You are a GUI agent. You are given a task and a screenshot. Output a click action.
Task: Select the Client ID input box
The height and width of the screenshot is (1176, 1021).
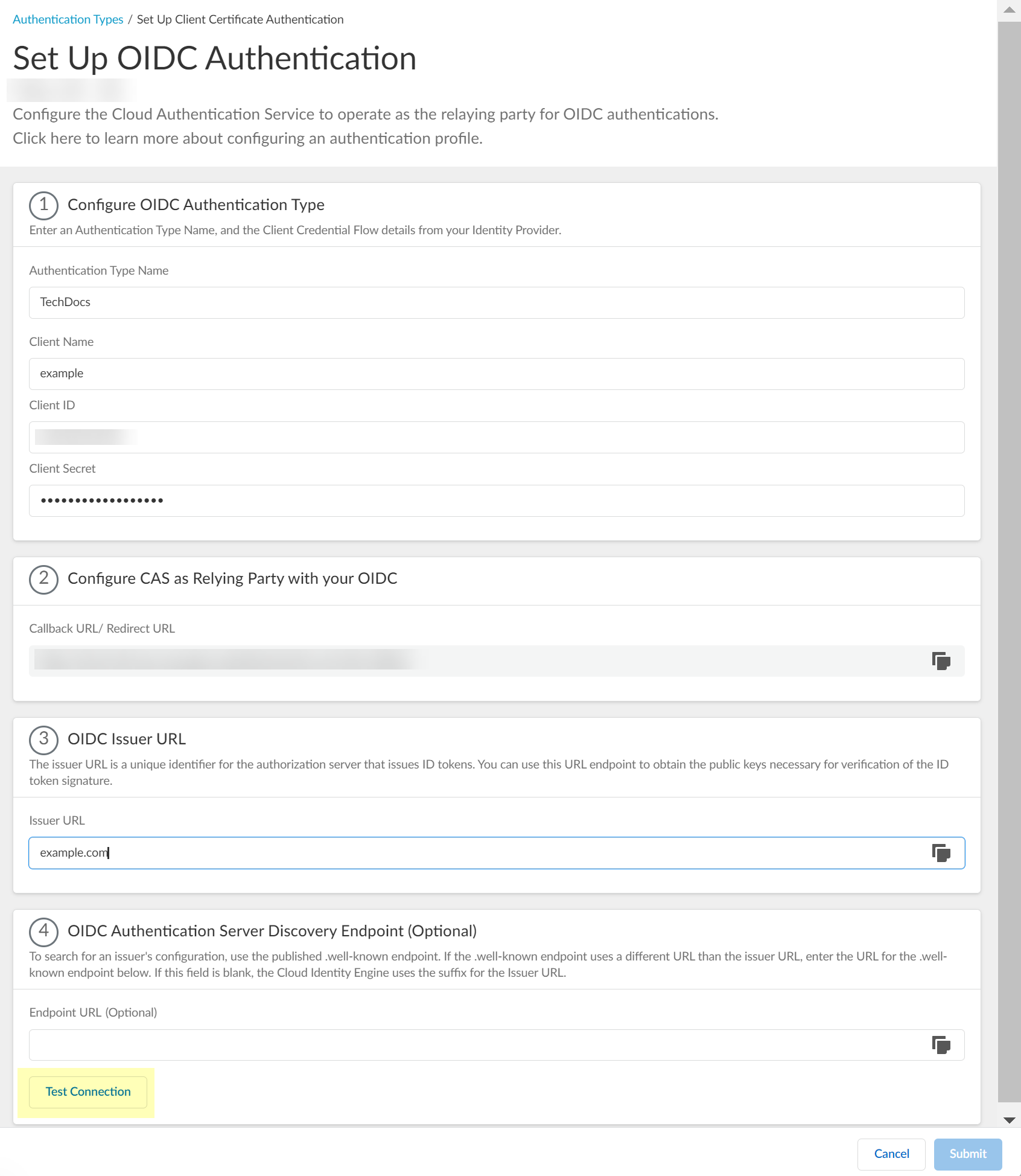click(496, 437)
